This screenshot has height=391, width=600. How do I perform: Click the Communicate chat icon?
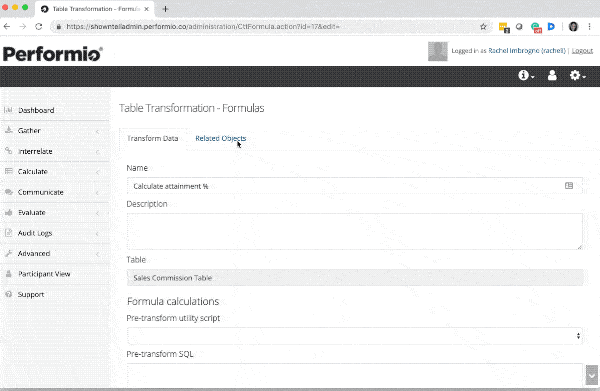(x=8, y=192)
